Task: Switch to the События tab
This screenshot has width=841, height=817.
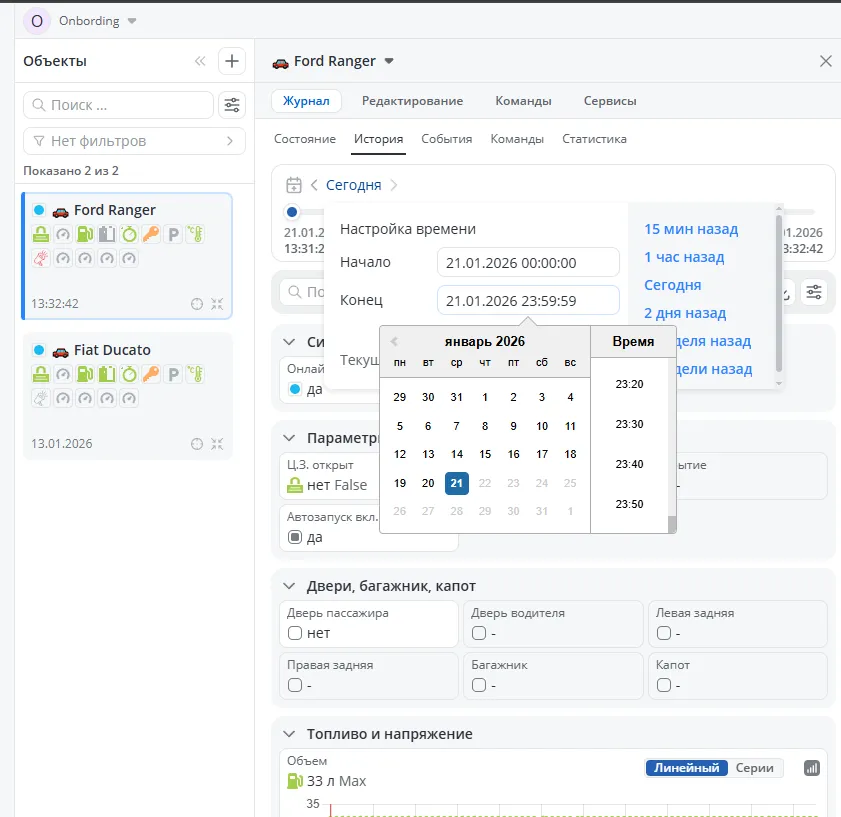Action: (446, 139)
